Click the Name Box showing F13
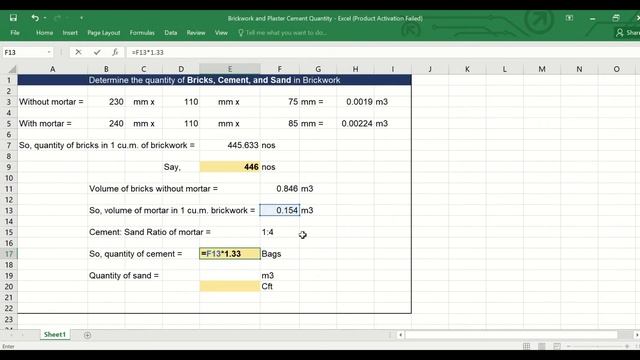 point(24,52)
